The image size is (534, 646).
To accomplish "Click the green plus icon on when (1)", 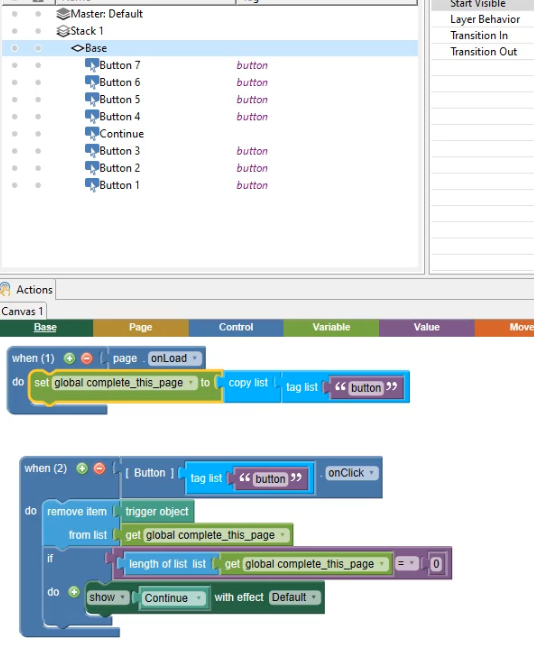I will (x=70, y=358).
